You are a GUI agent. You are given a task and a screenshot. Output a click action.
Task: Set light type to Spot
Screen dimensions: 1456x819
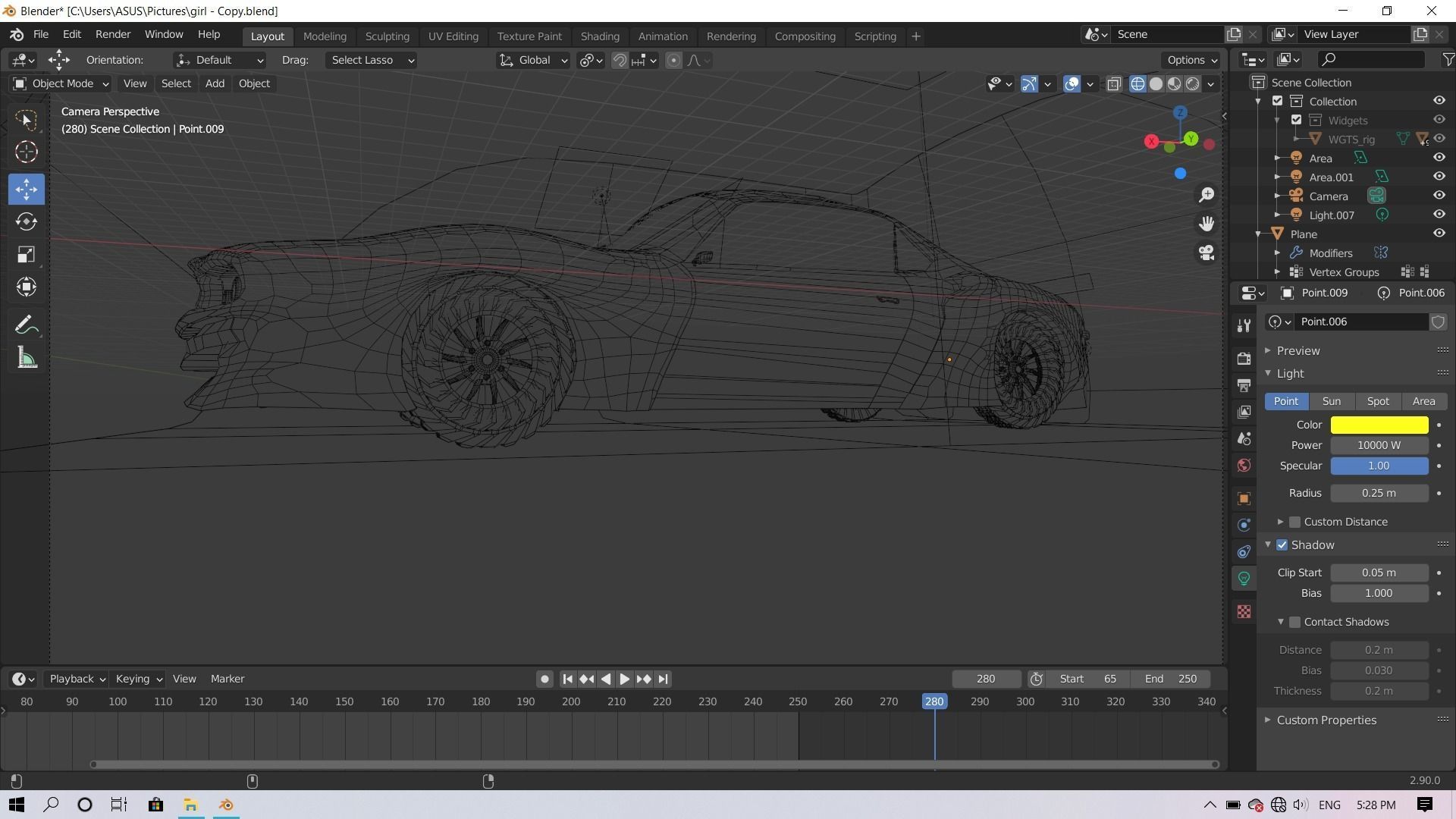[x=1378, y=402]
